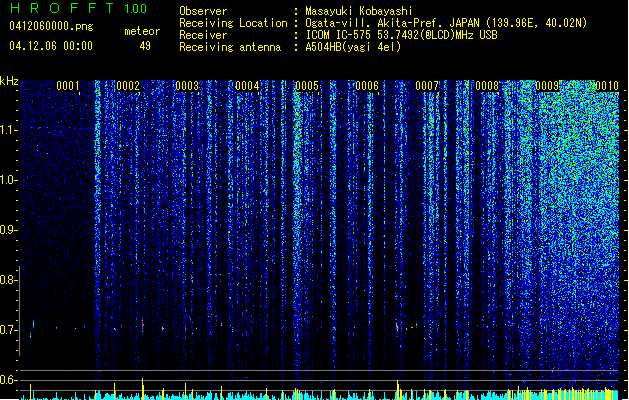Click time marker 0007
Viewport: 629px width, 400px height.
click(x=427, y=86)
